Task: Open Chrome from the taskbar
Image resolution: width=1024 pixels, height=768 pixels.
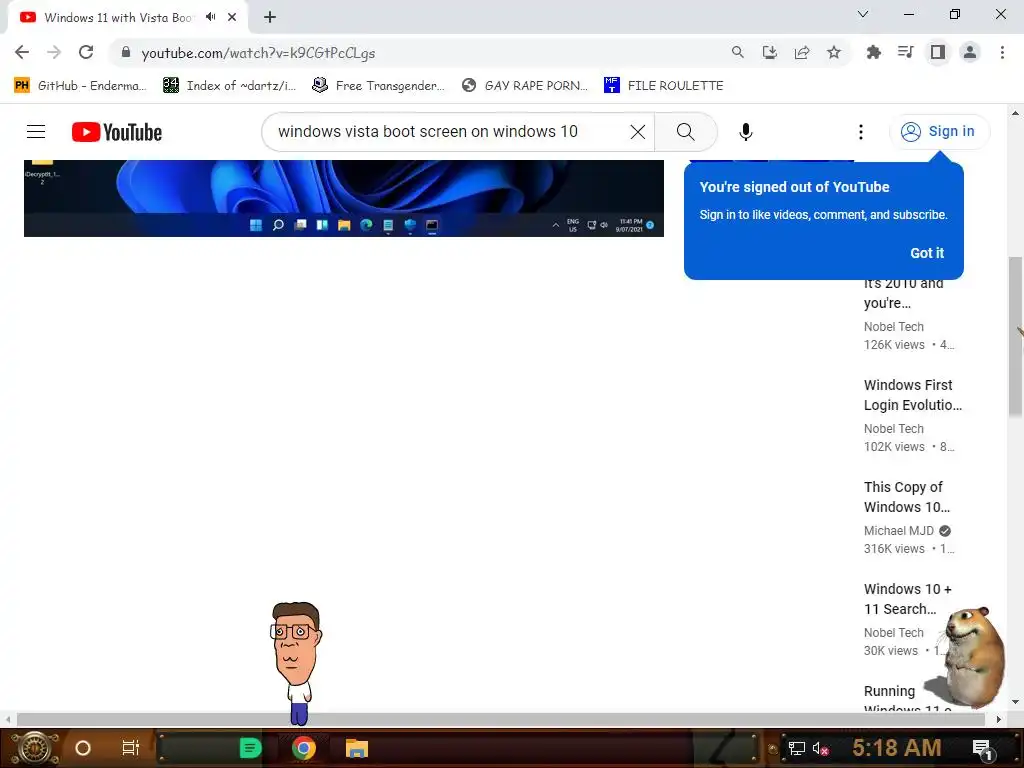Action: click(x=303, y=748)
